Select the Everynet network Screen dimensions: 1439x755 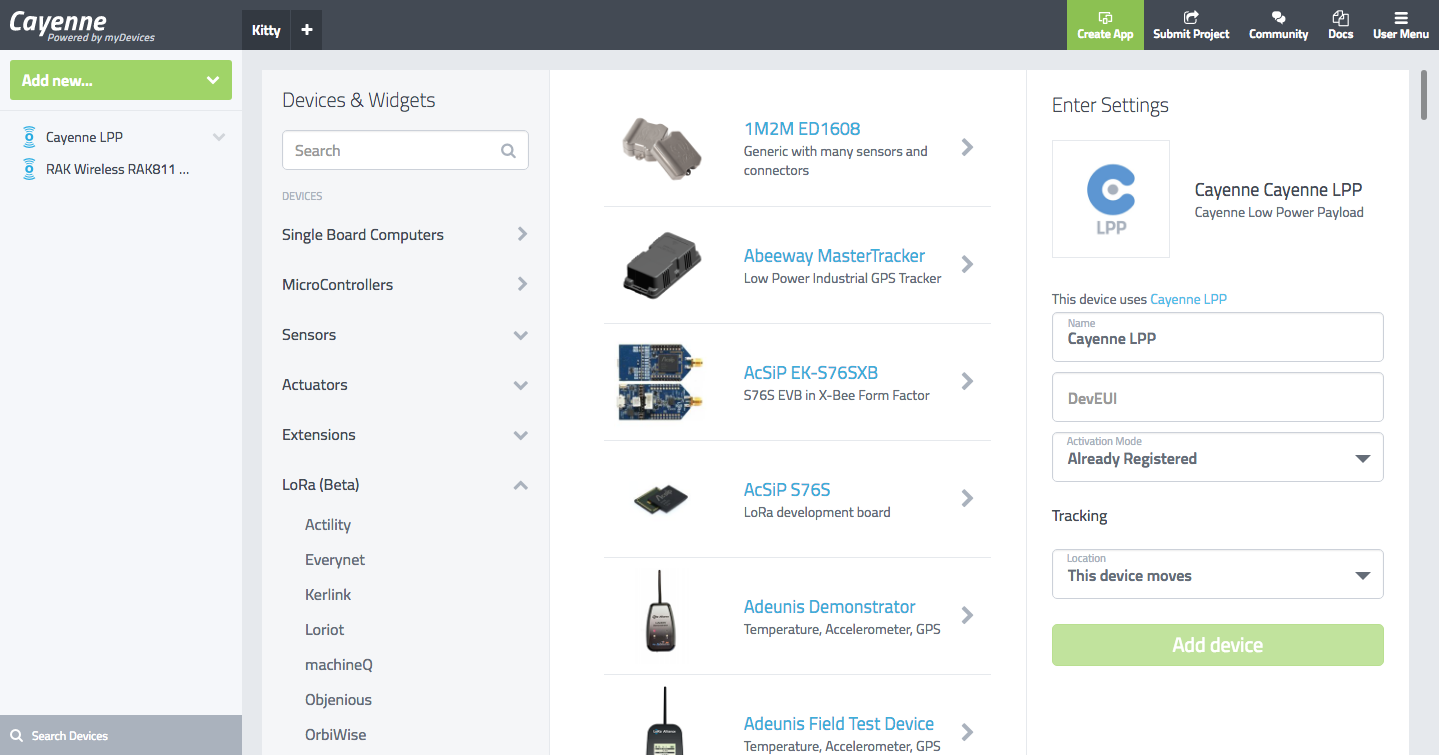[335, 560]
